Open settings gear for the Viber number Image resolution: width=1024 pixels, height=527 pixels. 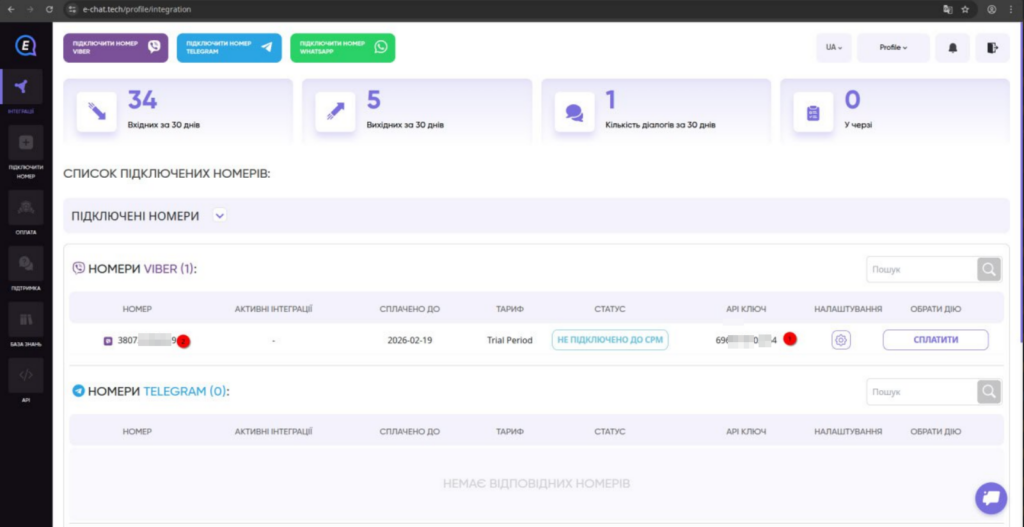coord(841,340)
